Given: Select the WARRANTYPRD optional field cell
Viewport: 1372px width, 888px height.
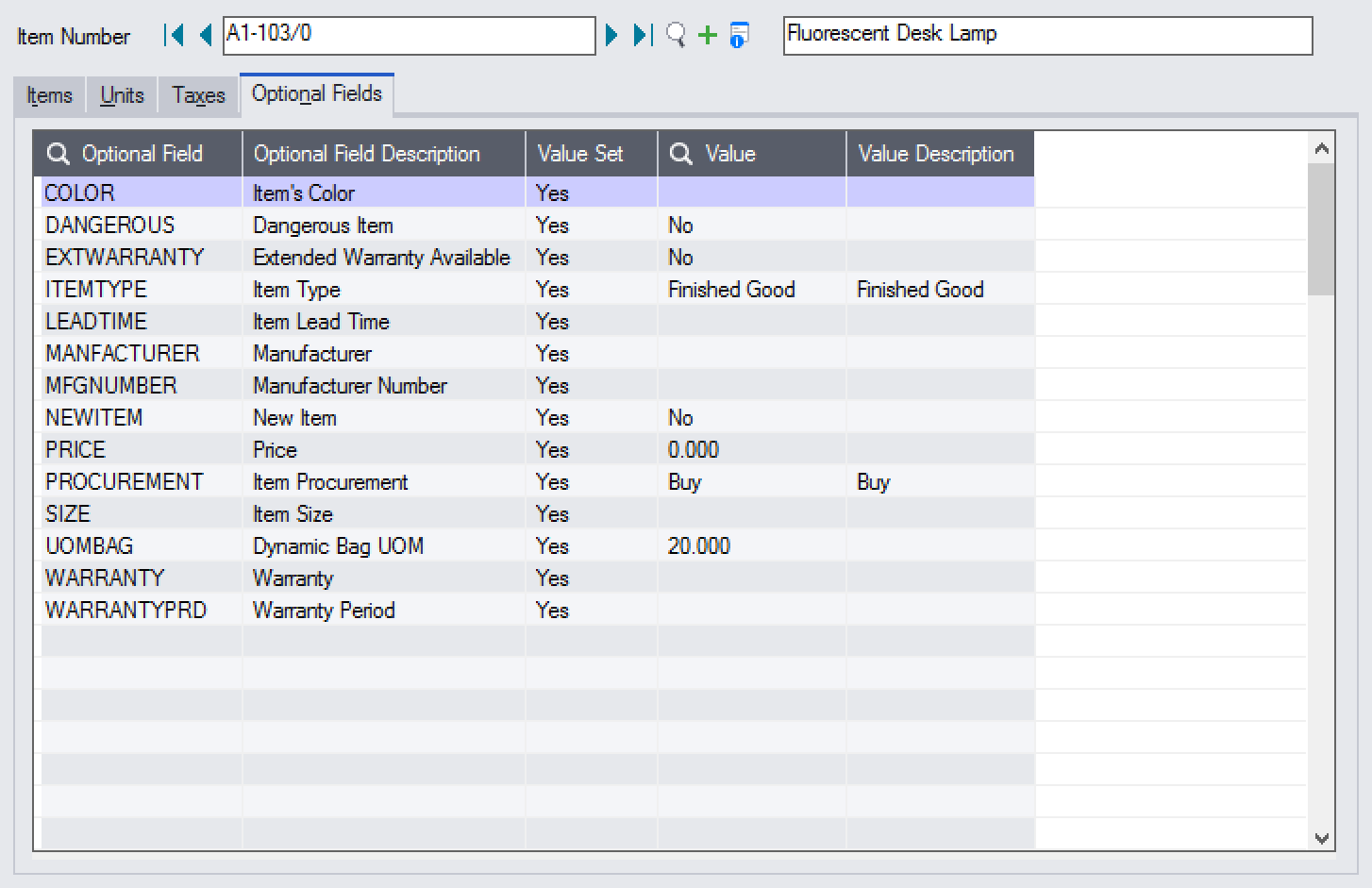Looking at the screenshot, I should pos(142,610).
